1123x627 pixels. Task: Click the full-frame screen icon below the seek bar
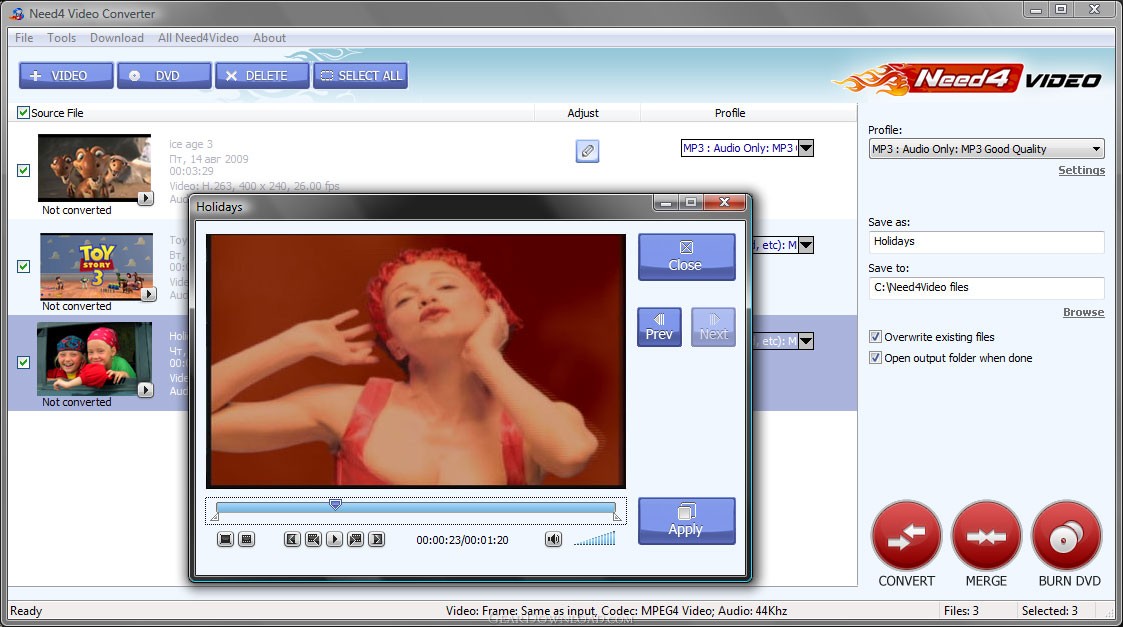point(225,539)
